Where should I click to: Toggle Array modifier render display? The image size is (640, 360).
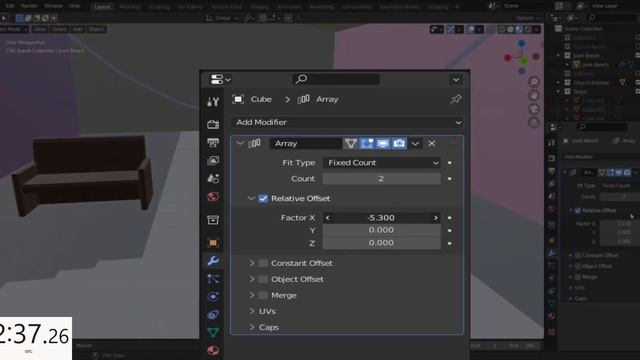pyautogui.click(x=399, y=143)
